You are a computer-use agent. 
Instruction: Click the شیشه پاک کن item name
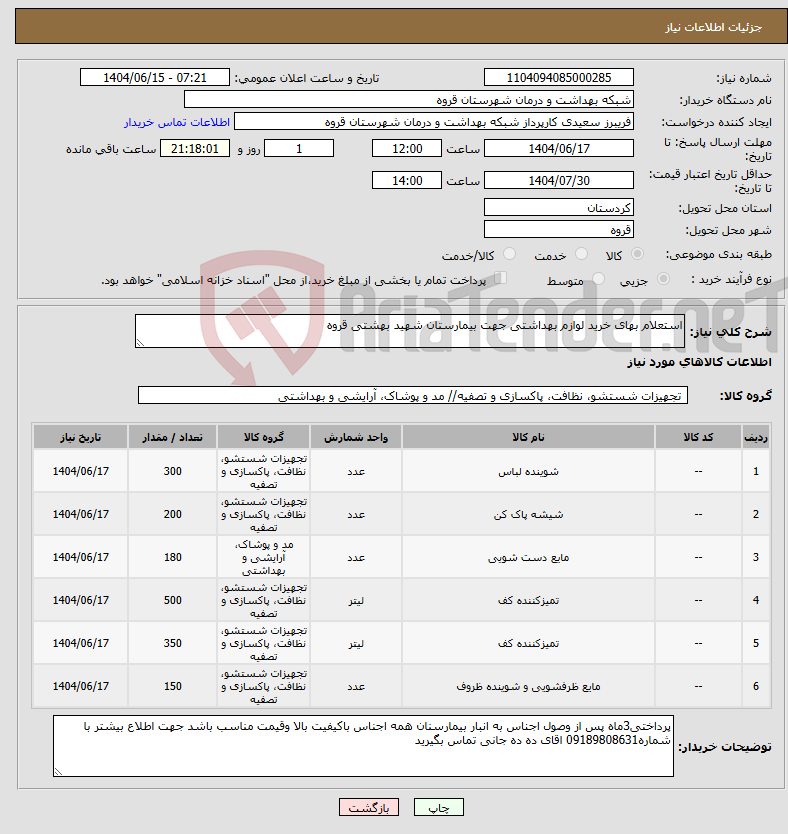tap(528, 514)
